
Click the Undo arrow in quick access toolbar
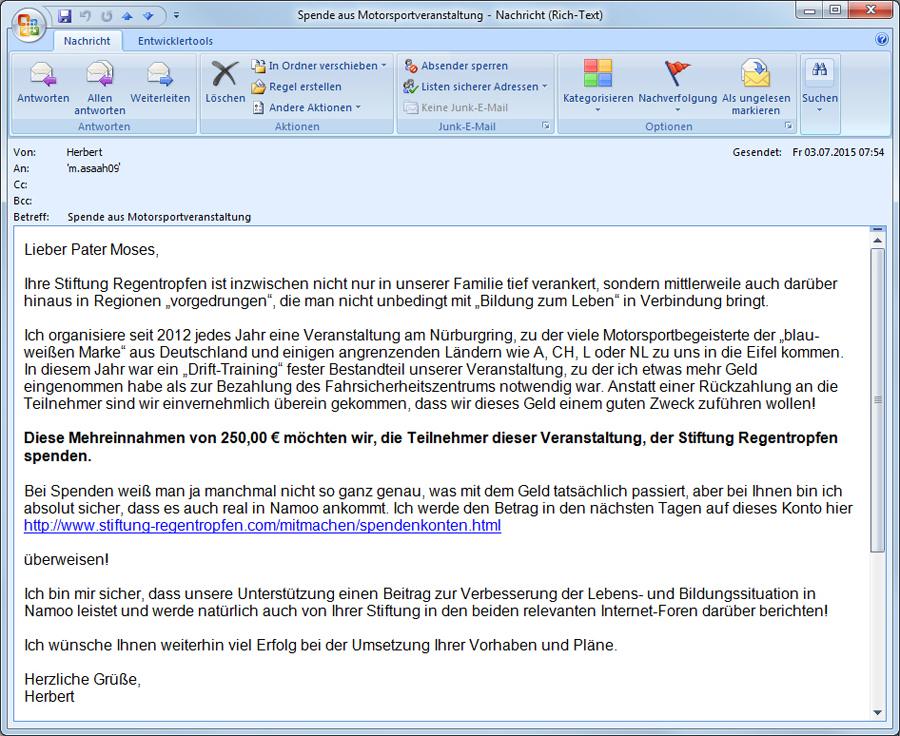tap(86, 16)
